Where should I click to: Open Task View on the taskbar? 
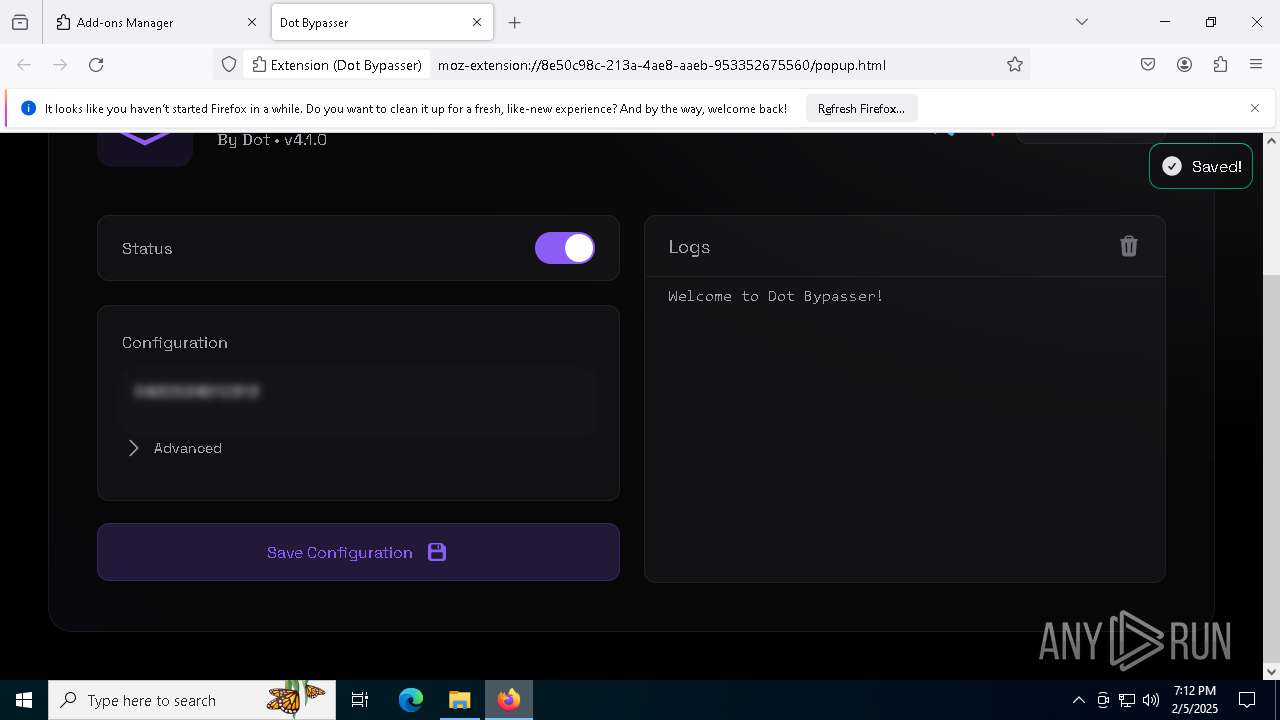point(360,700)
